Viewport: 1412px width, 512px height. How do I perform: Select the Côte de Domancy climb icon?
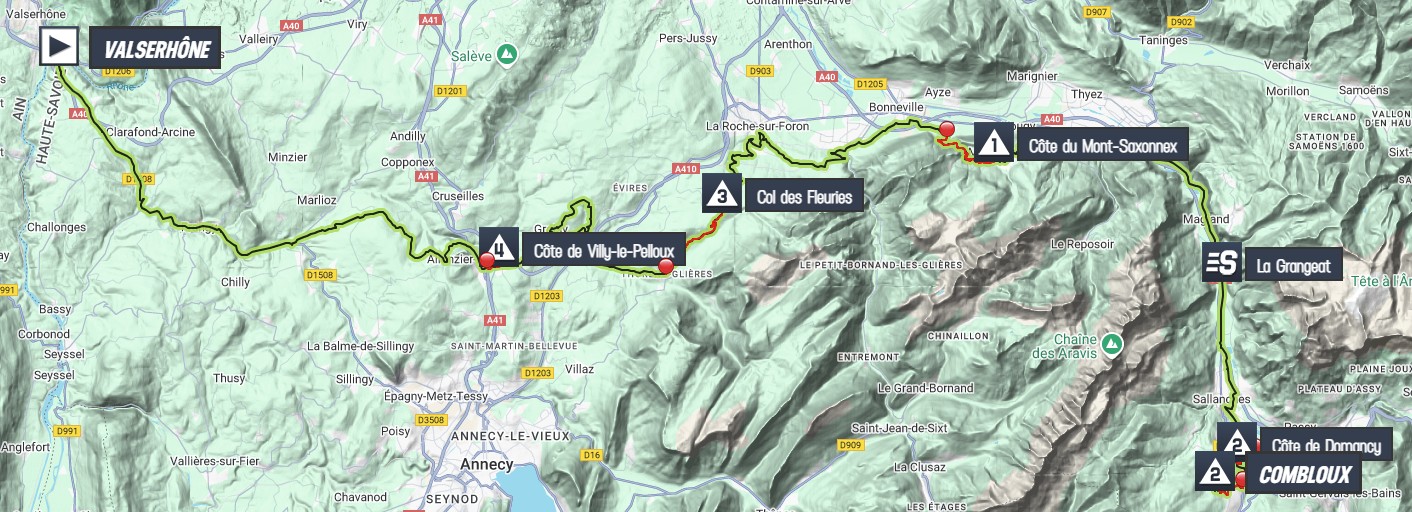tap(1237, 438)
